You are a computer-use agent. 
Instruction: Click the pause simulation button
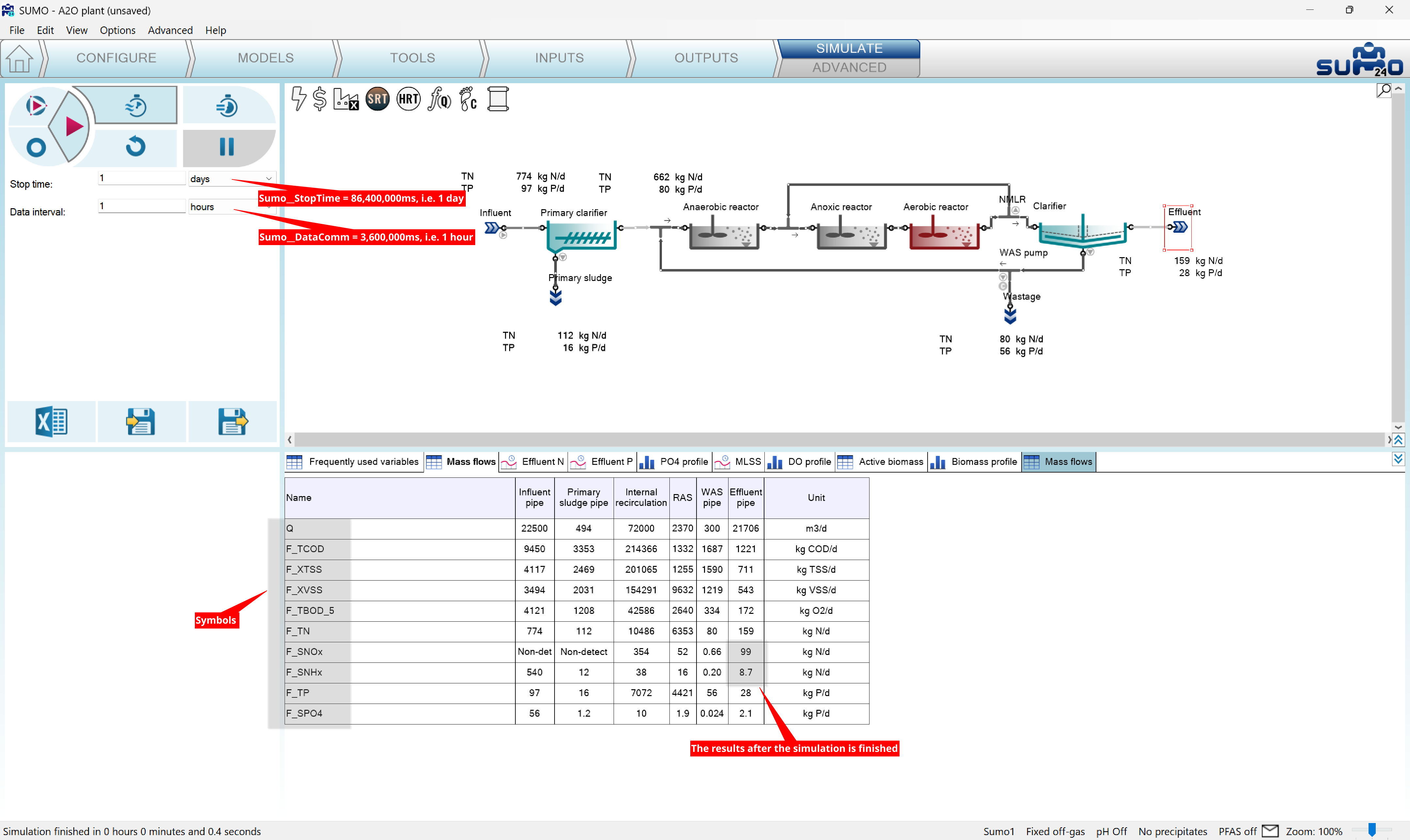click(227, 147)
